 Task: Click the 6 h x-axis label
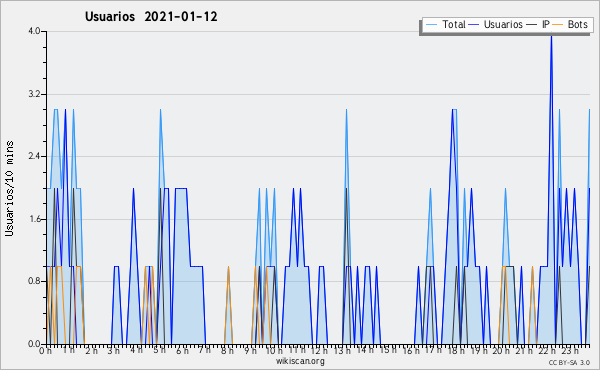tap(182, 351)
